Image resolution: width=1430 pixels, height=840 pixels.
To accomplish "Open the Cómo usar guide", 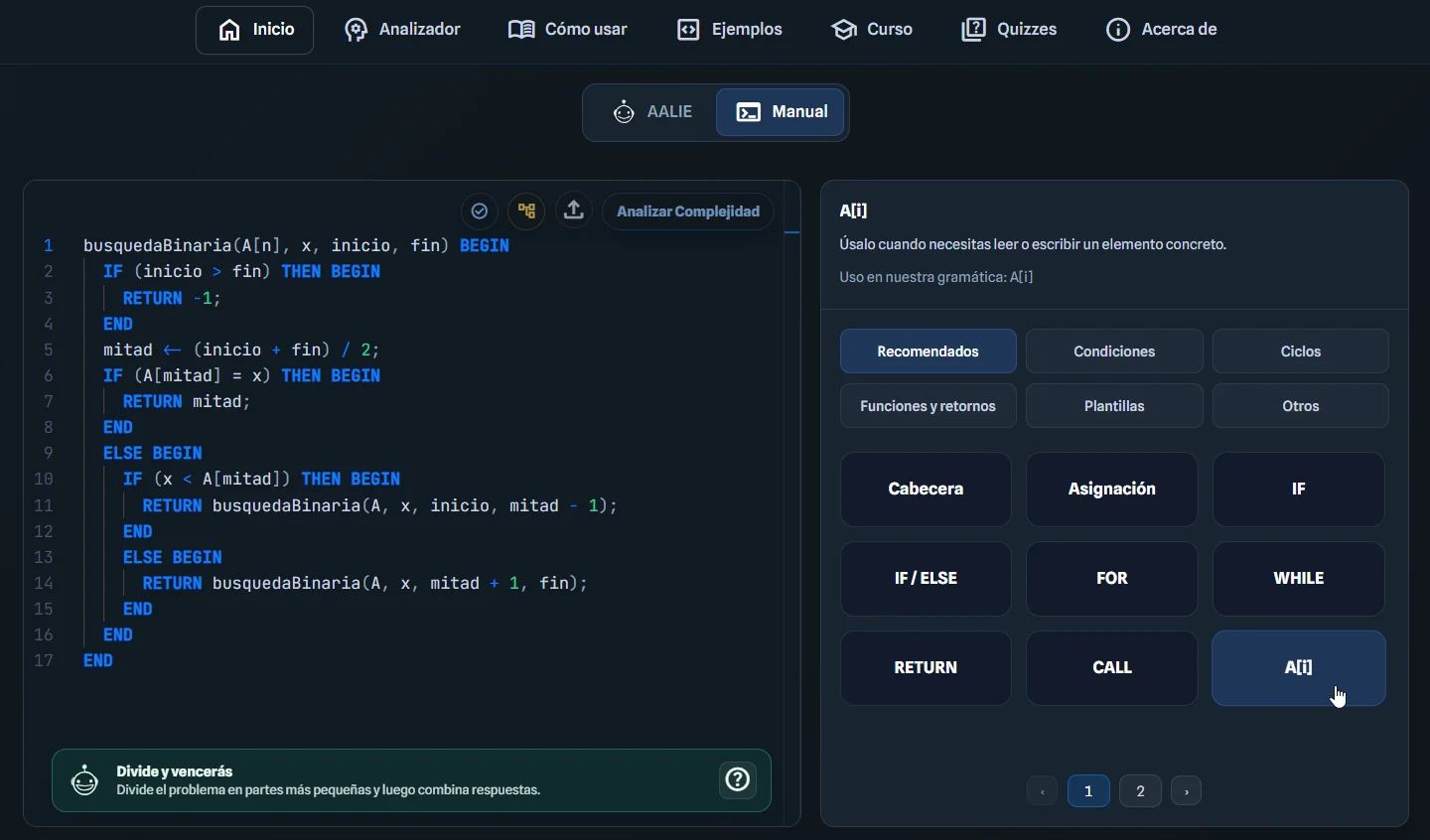I will (x=568, y=30).
